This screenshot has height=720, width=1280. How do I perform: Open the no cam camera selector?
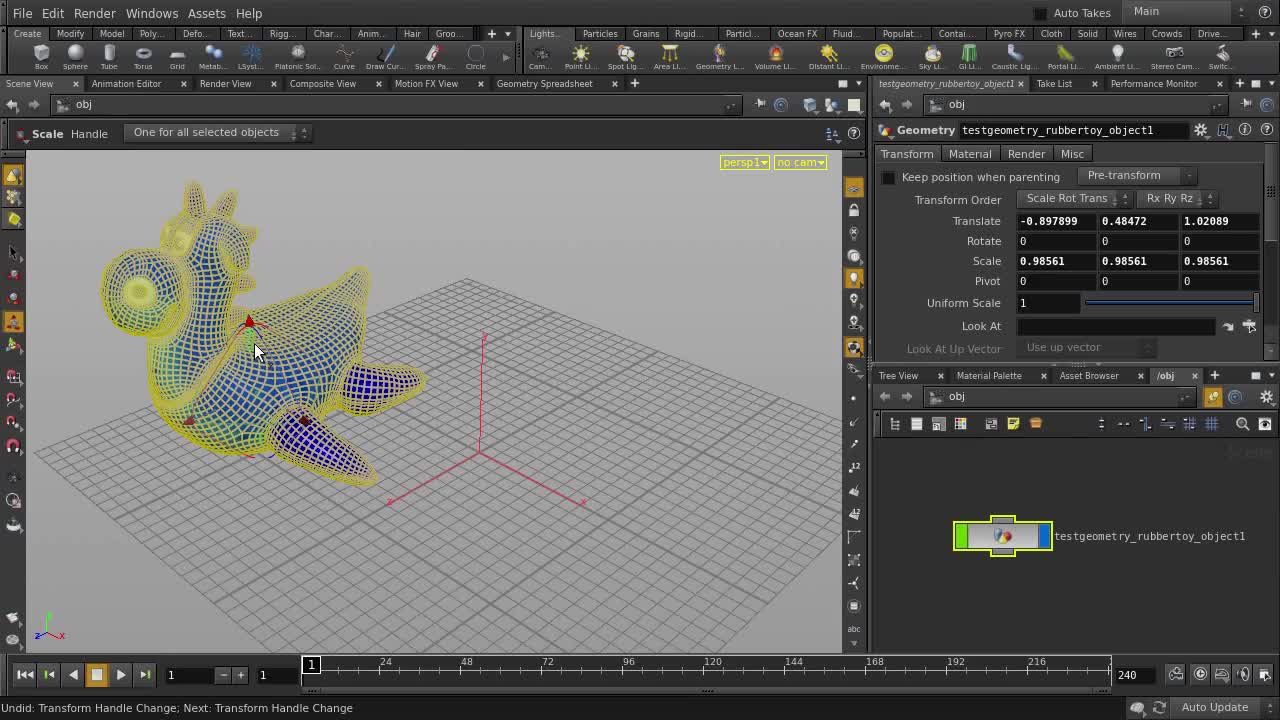coord(799,162)
